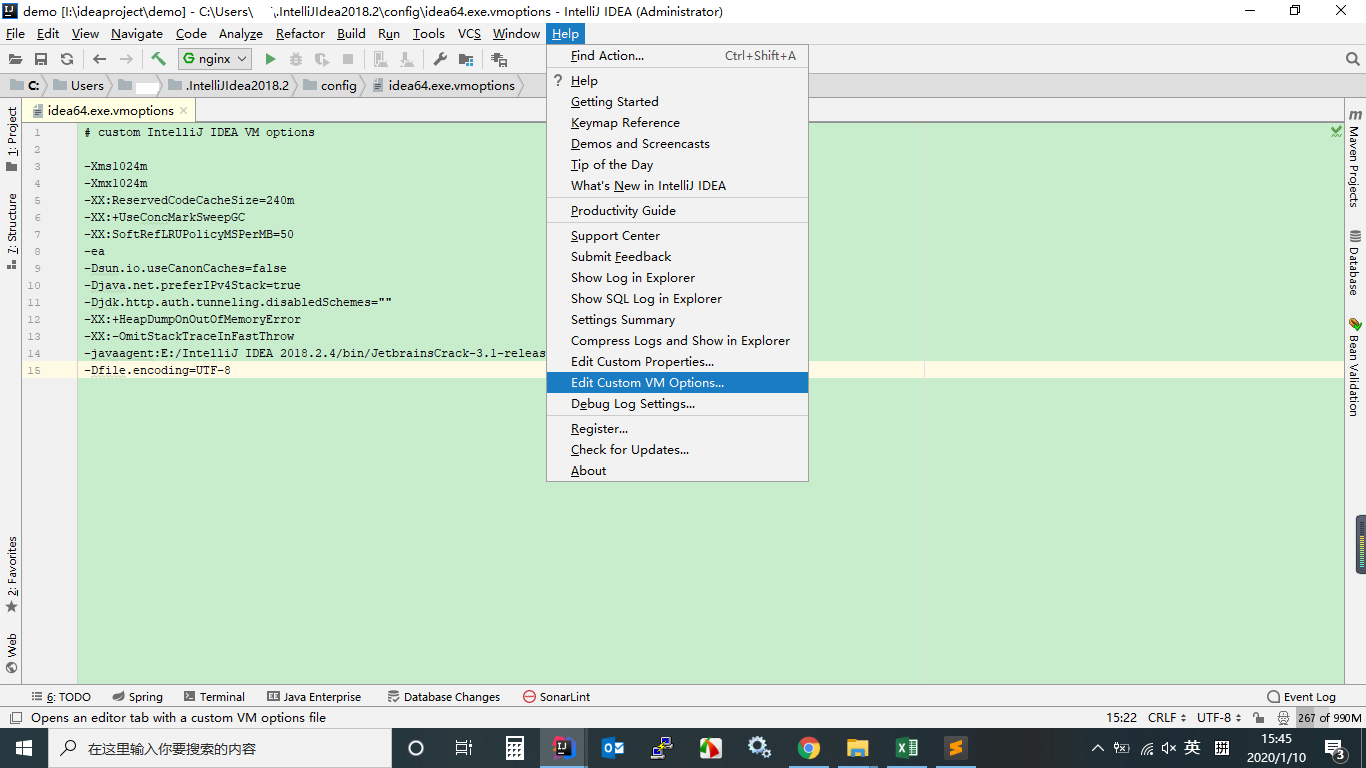
Task: Click the tool windows quick-access icon bottom-left
Action: pyautogui.click(x=14, y=718)
